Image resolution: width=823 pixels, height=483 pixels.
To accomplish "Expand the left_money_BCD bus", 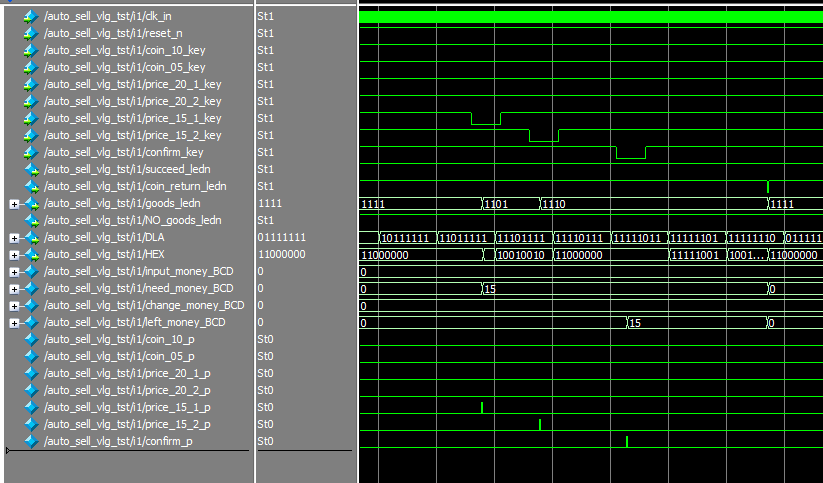I will (x=14, y=322).
